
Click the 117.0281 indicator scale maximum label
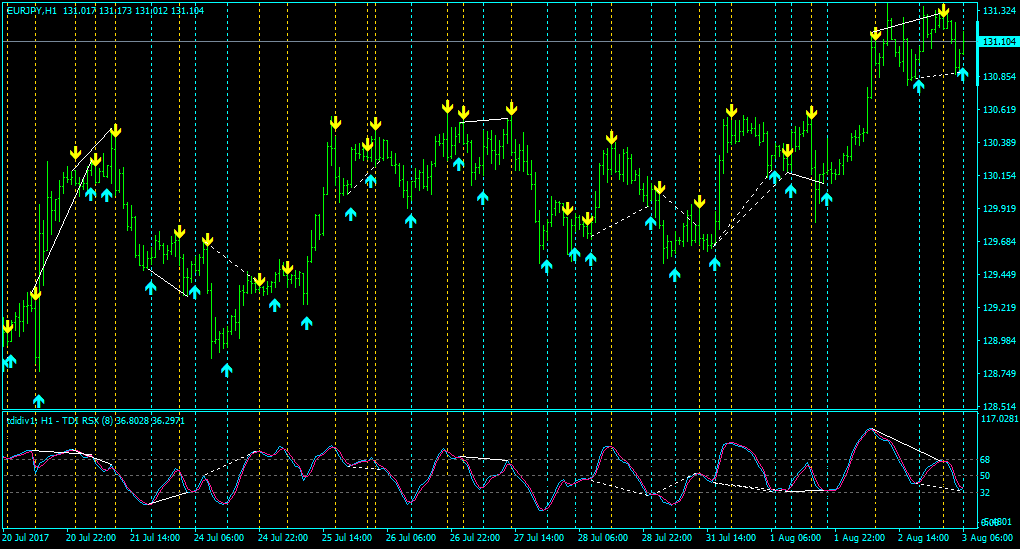1000,419
